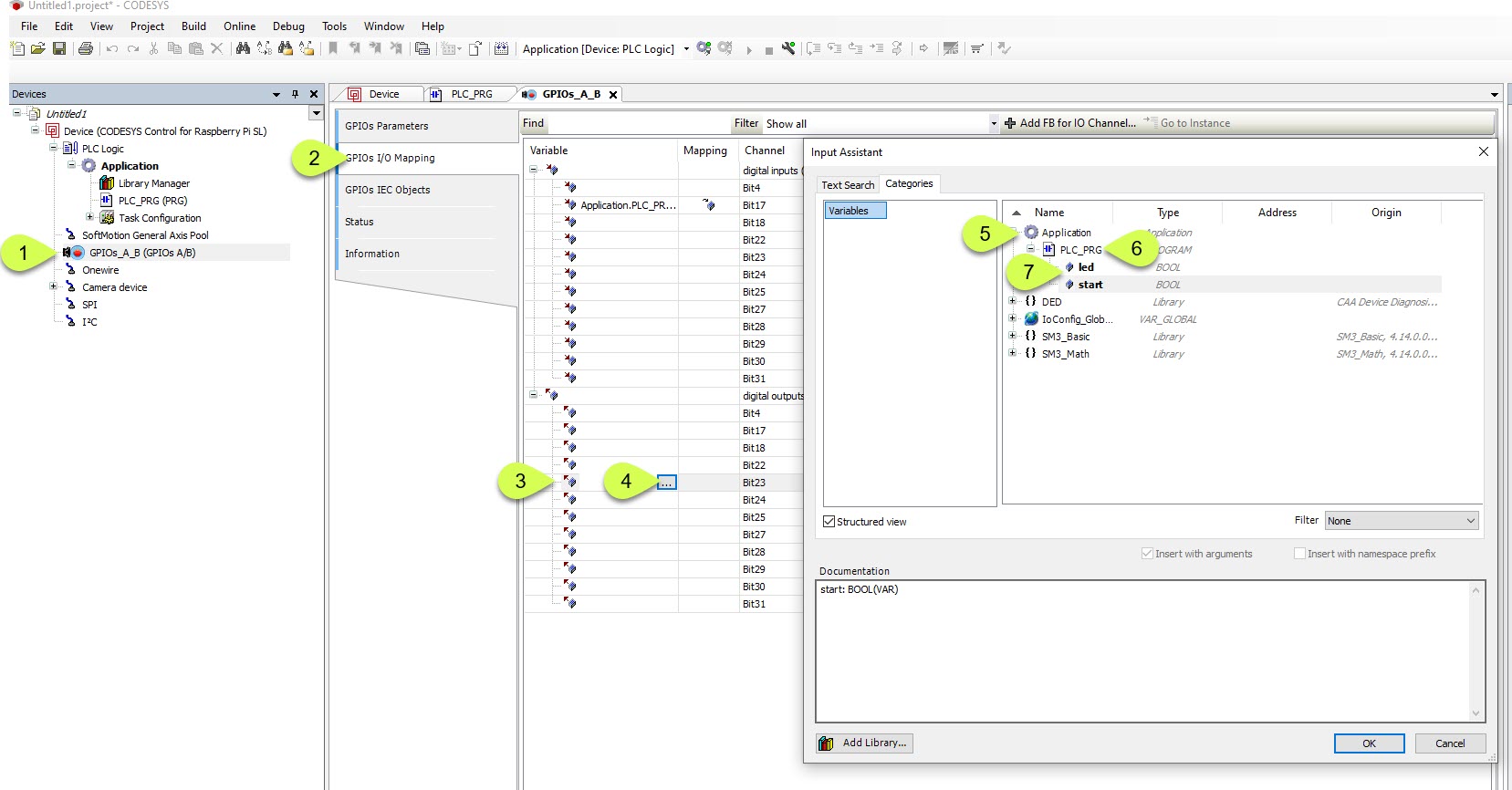Open the Online menu

[x=239, y=26]
